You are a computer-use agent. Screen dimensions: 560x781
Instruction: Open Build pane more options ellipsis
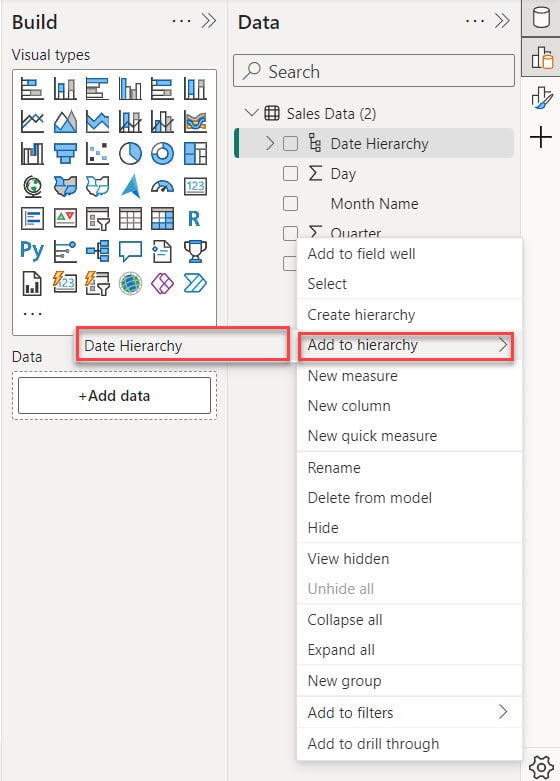point(181,21)
